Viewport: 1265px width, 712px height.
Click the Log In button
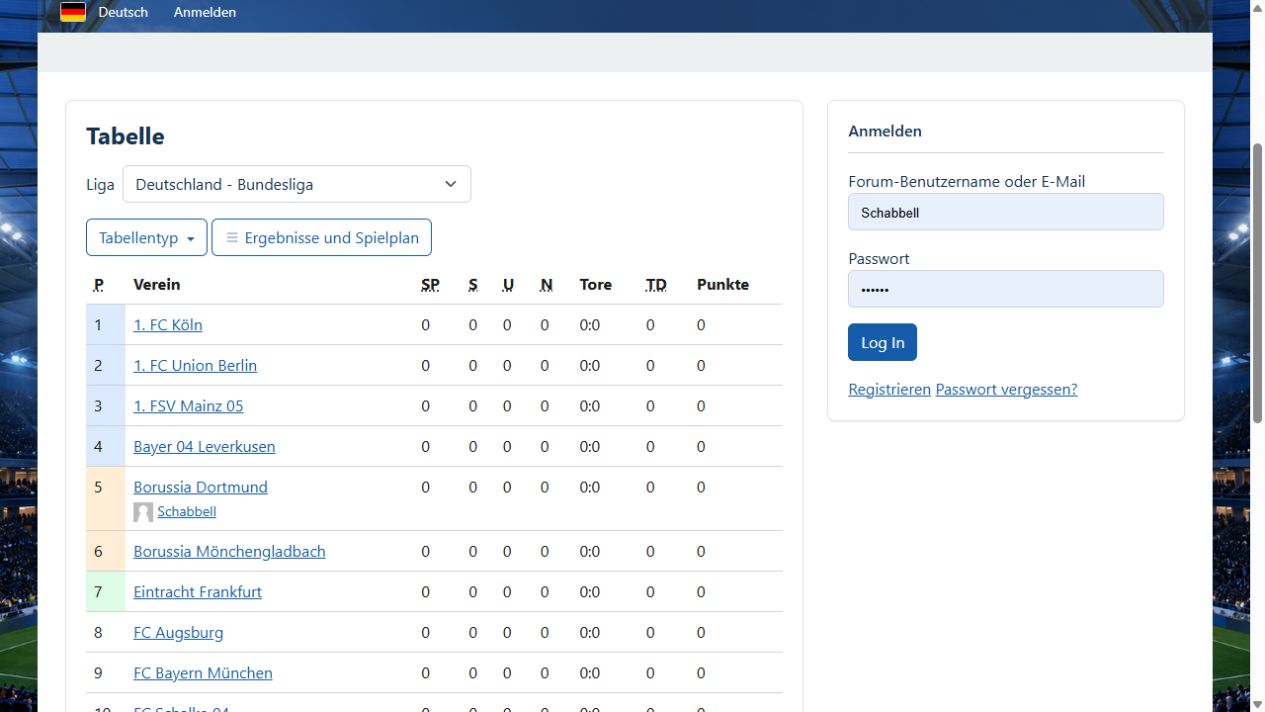click(x=882, y=342)
